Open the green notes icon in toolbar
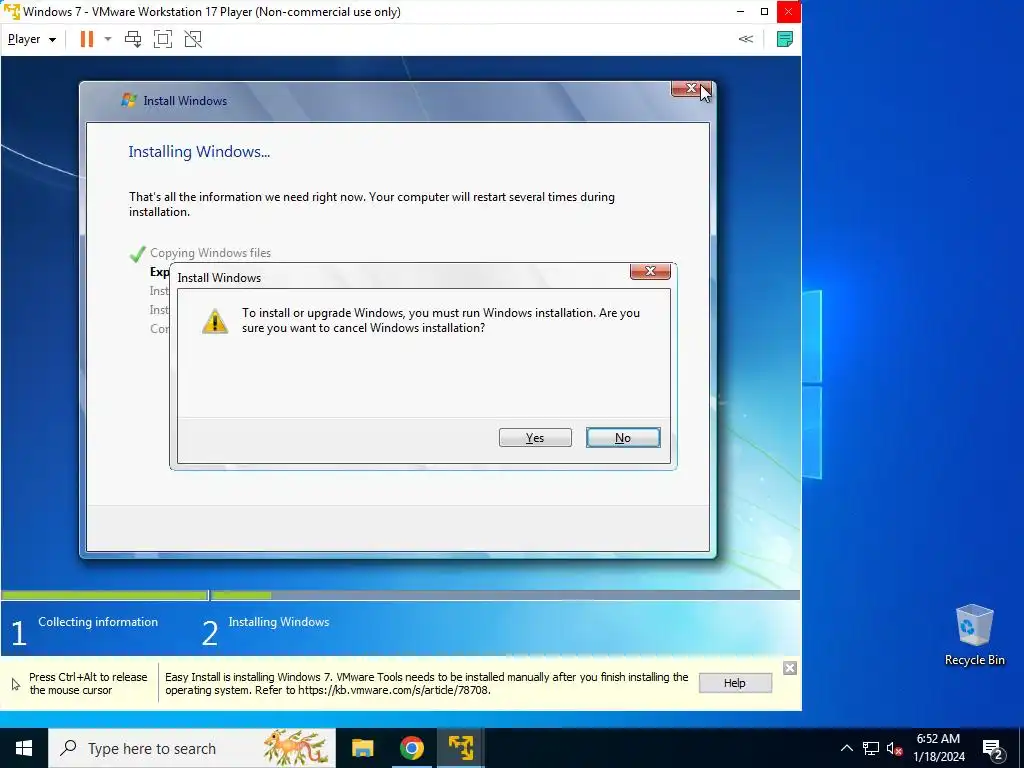 coord(784,39)
